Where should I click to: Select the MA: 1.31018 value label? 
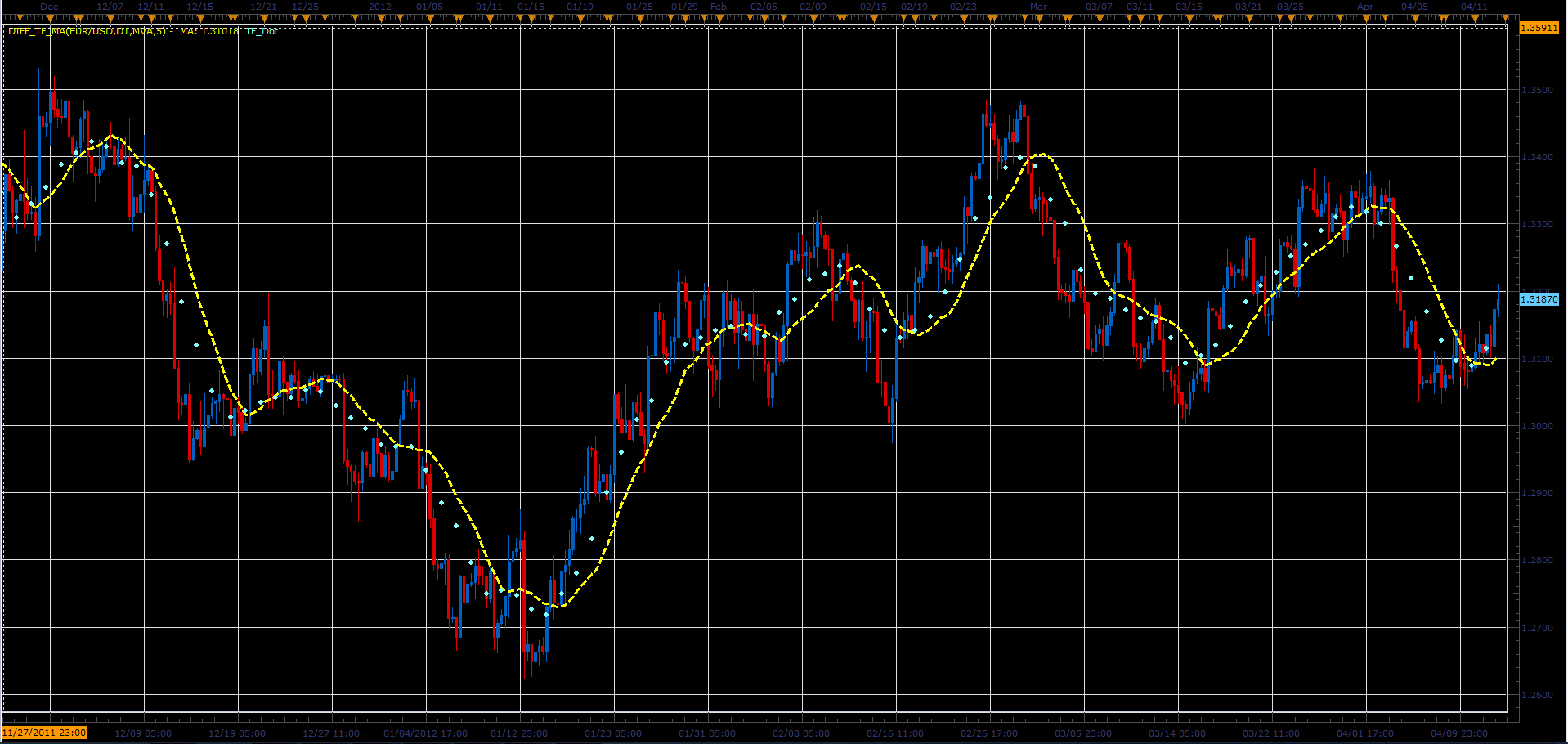(209, 31)
